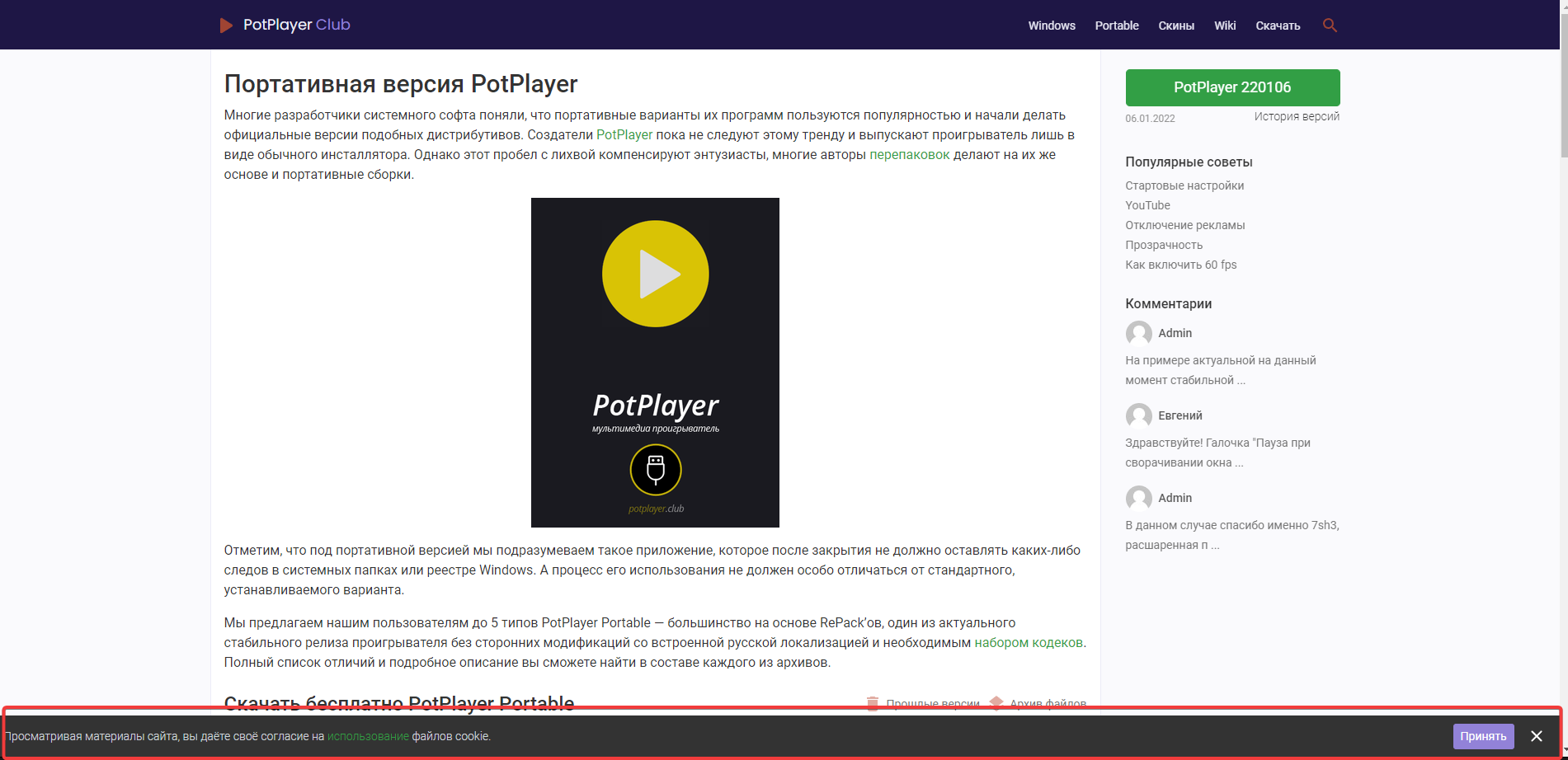Open the Wiki section

click(x=1225, y=25)
